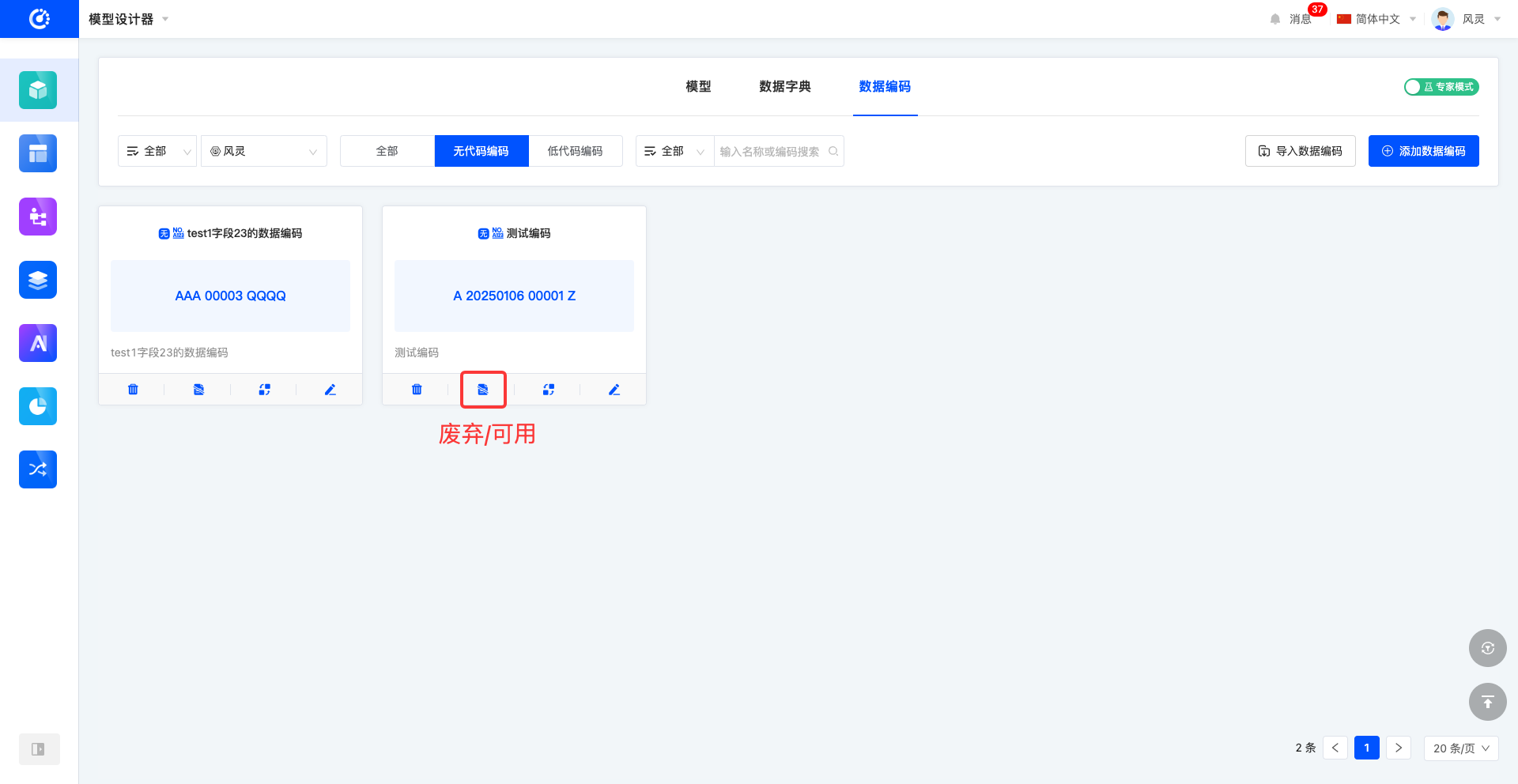1518x784 pixels.
Task: Click the delete icon on test1字段23的数据编码 card
Action: pos(133,390)
